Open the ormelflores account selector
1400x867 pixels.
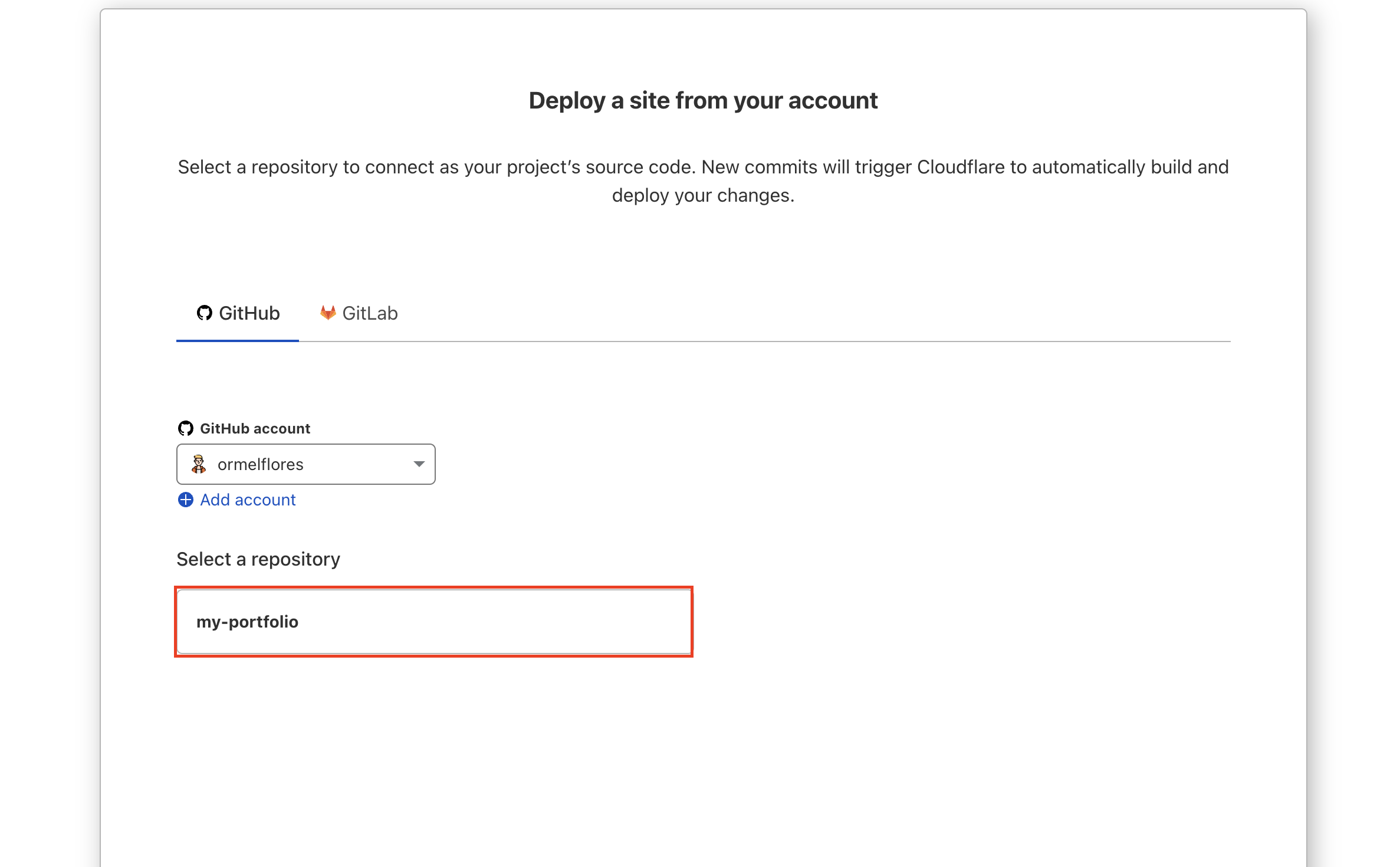pyautogui.click(x=306, y=464)
